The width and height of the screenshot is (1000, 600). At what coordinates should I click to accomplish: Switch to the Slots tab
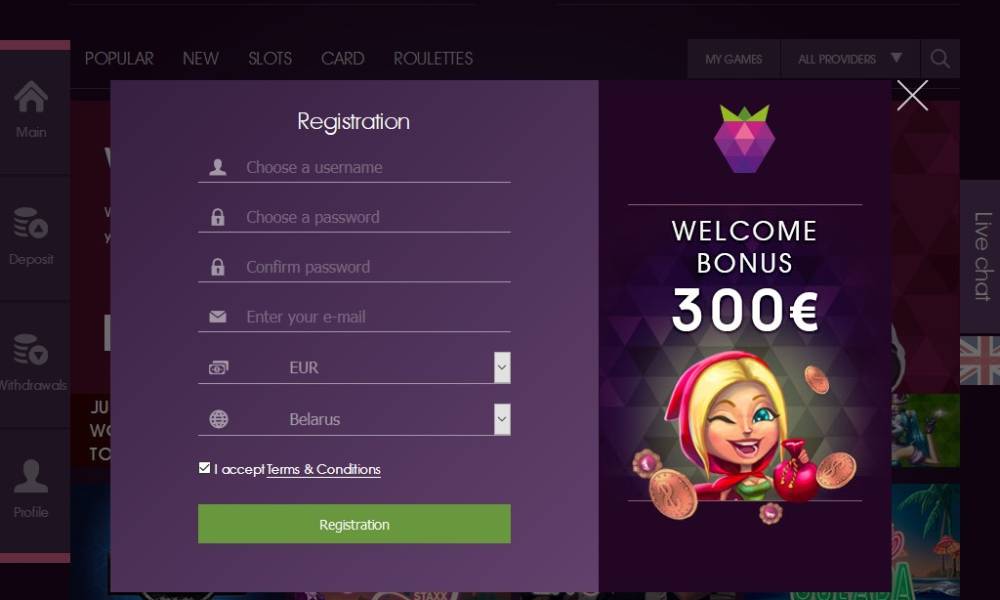pyautogui.click(x=270, y=59)
